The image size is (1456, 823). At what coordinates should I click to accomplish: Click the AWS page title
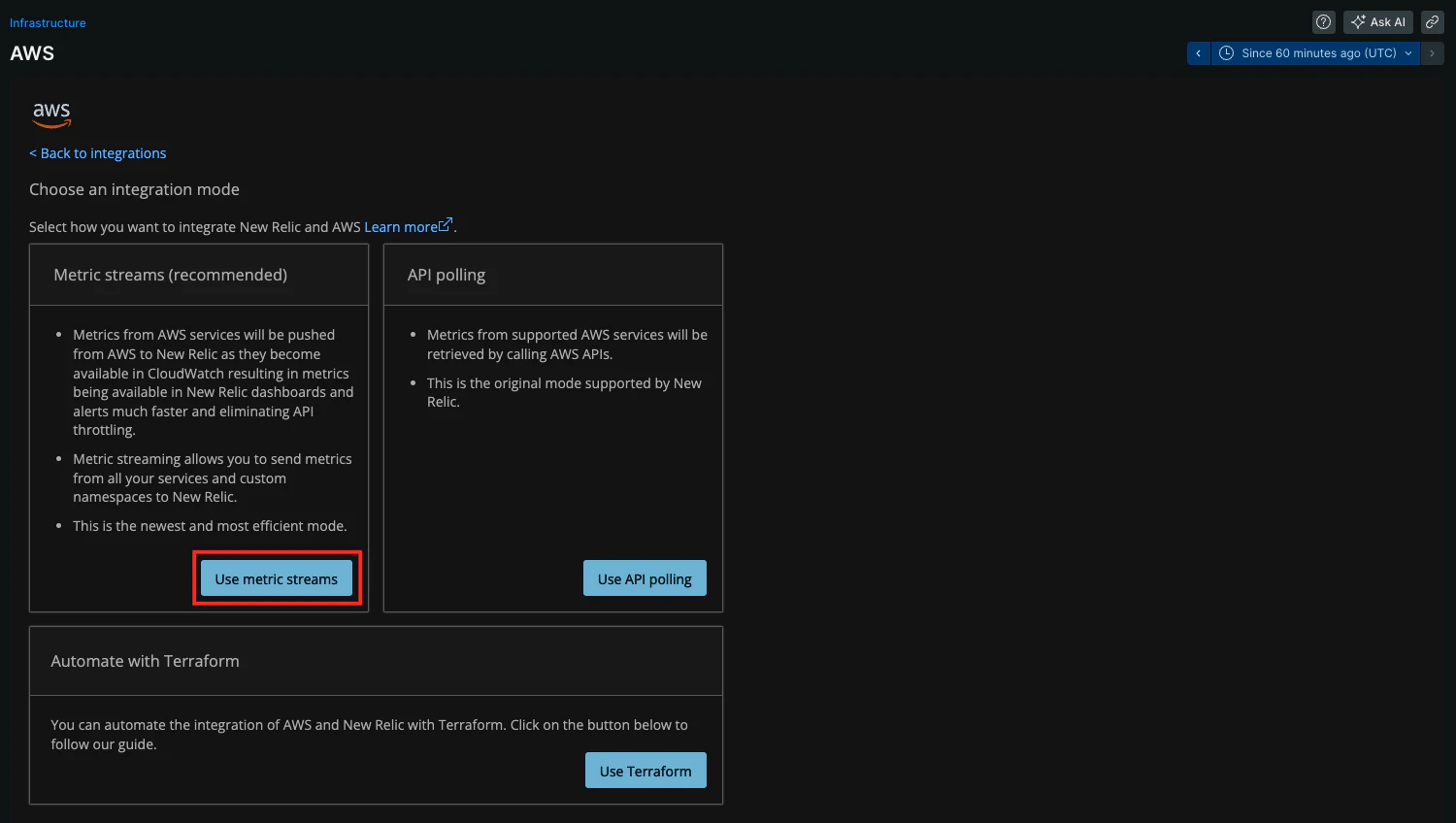click(x=32, y=53)
